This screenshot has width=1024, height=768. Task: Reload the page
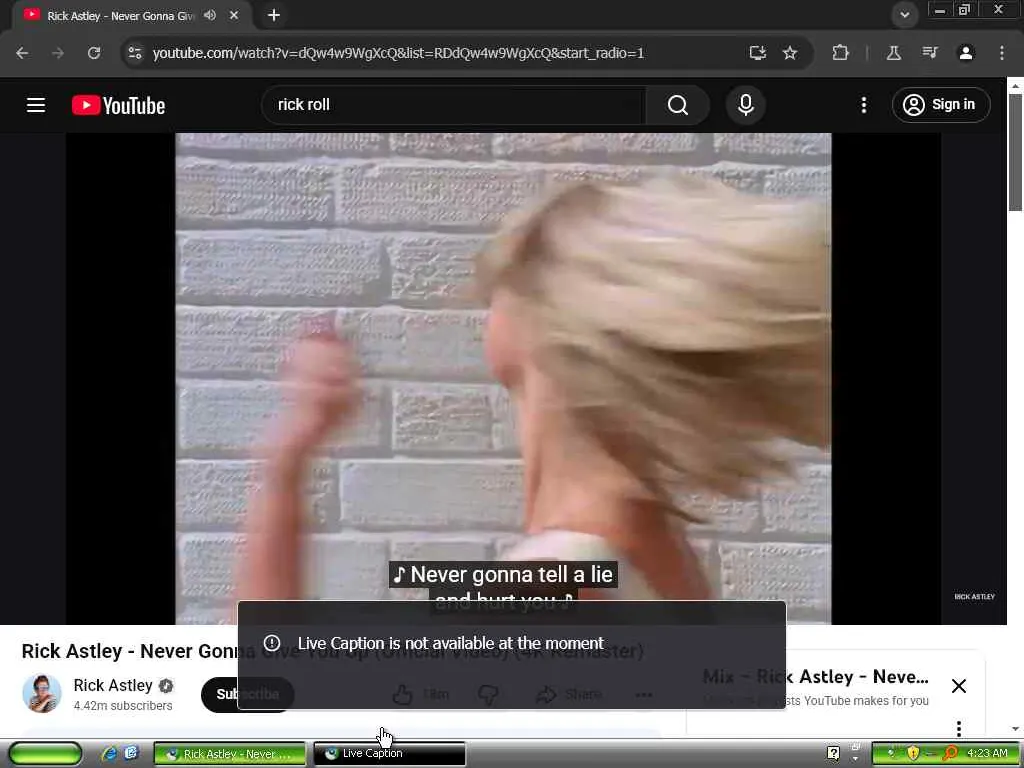tap(94, 53)
